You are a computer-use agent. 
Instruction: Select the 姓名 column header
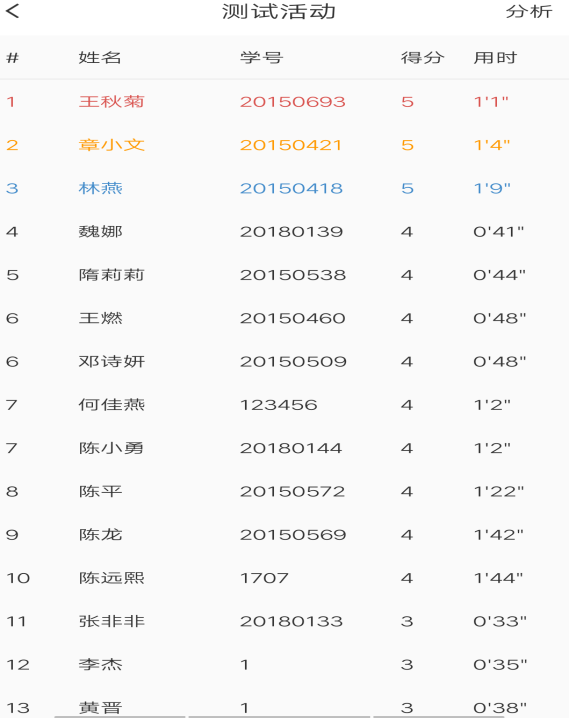pyautogui.click(x=100, y=58)
